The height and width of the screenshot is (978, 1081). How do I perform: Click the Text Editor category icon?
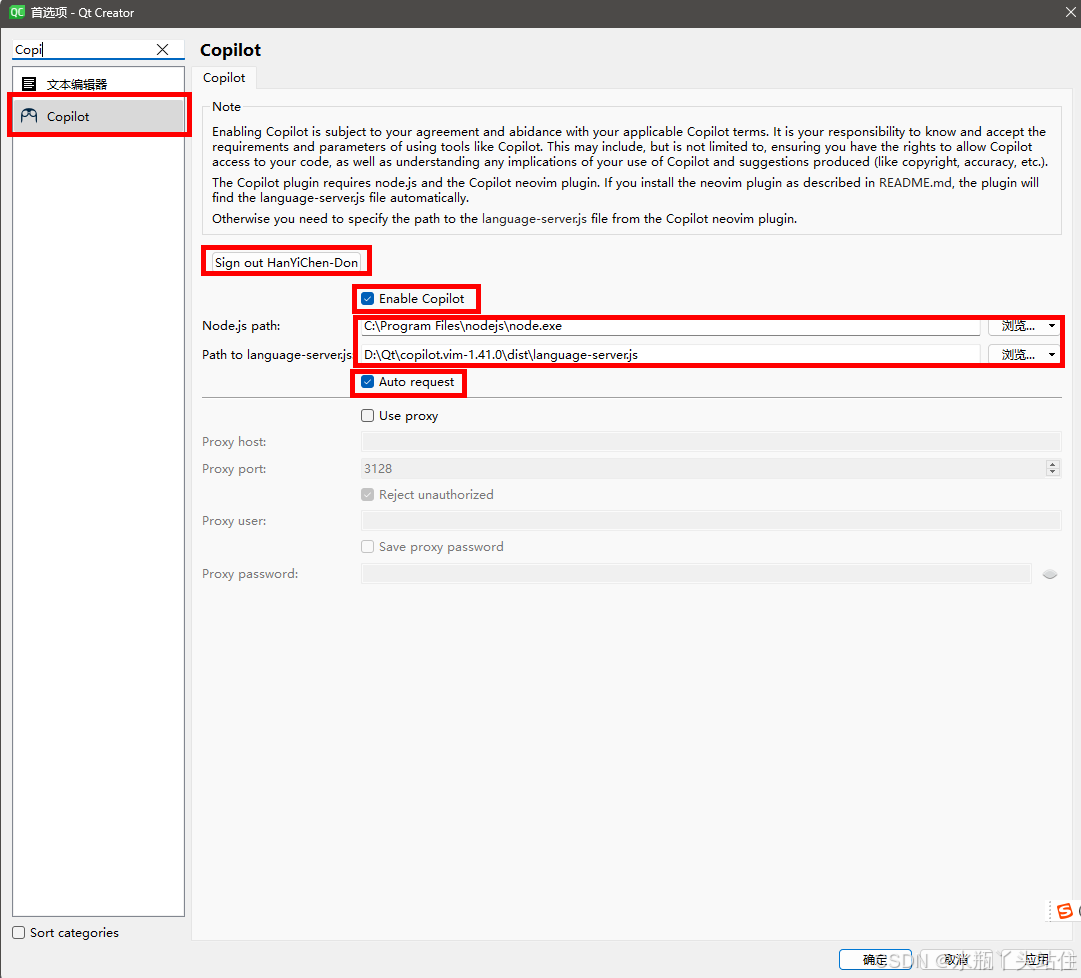pos(29,84)
